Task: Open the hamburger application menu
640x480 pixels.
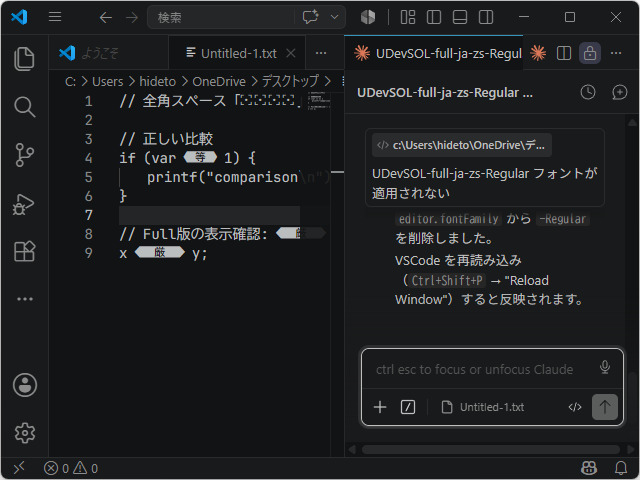Action: click(x=55, y=17)
